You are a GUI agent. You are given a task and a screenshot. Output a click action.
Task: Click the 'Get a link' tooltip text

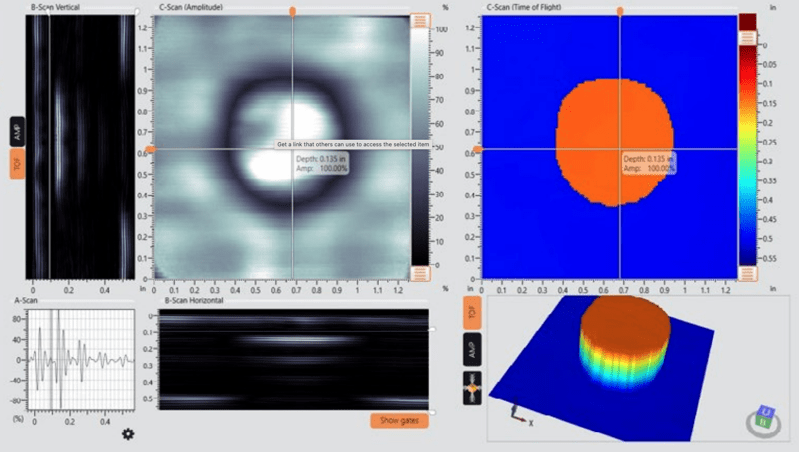pyautogui.click(x=353, y=145)
